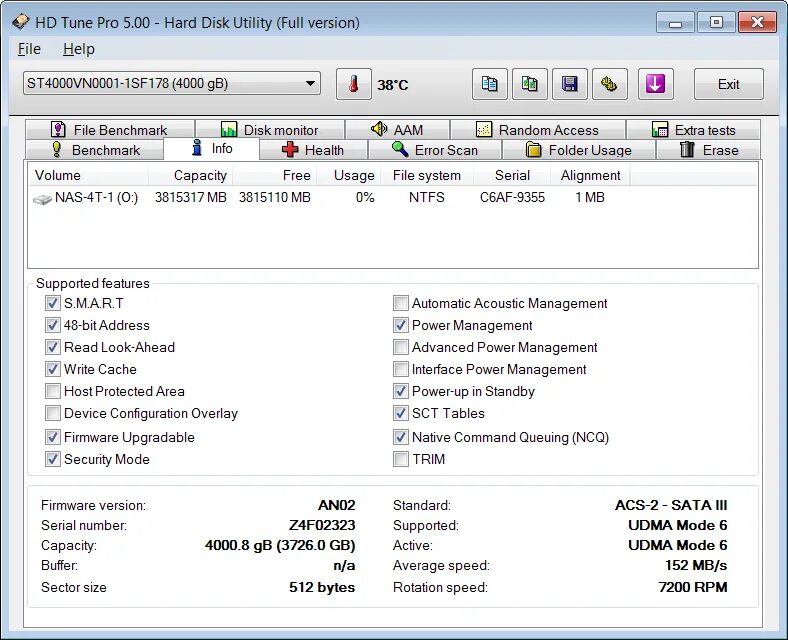Image resolution: width=788 pixels, height=640 pixels.
Task: Toggle the Write Cache checkbox
Action: [x=53, y=369]
